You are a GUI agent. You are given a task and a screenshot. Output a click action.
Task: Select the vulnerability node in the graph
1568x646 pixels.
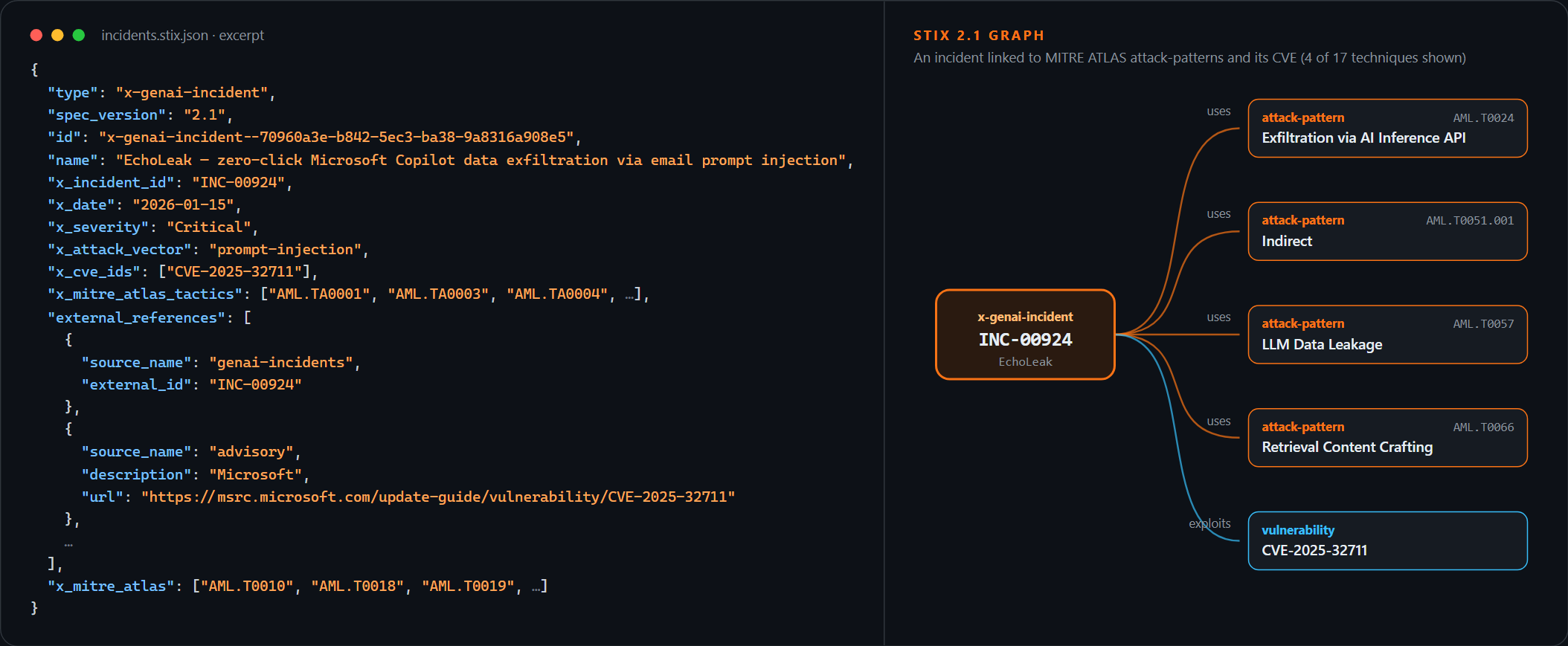(x=1387, y=540)
